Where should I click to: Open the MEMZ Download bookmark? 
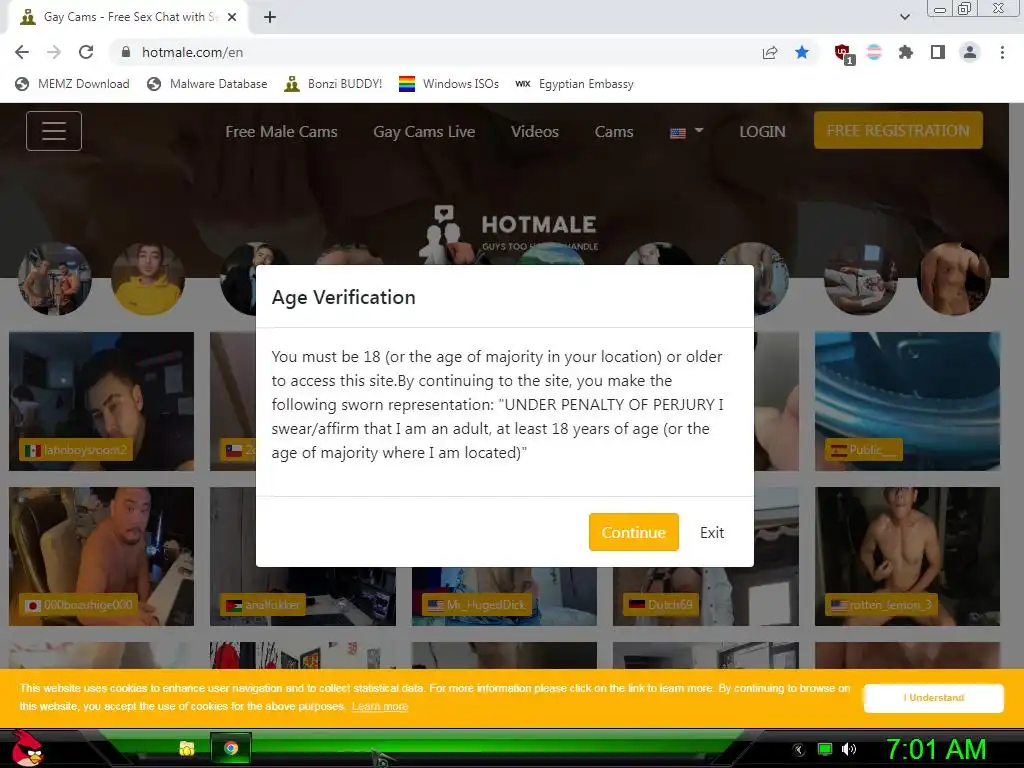click(72, 84)
